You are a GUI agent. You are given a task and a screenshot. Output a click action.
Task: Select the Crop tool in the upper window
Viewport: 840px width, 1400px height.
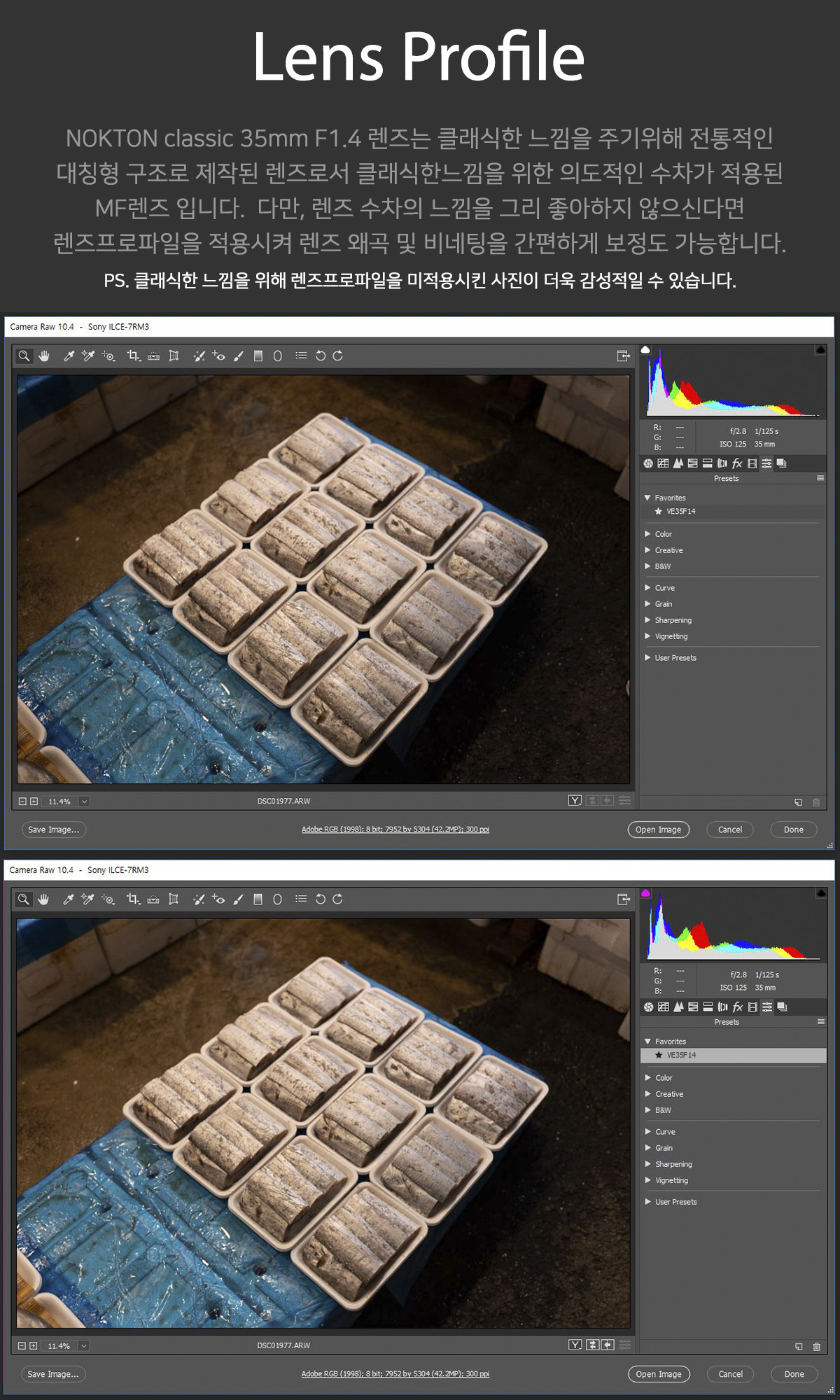point(132,356)
